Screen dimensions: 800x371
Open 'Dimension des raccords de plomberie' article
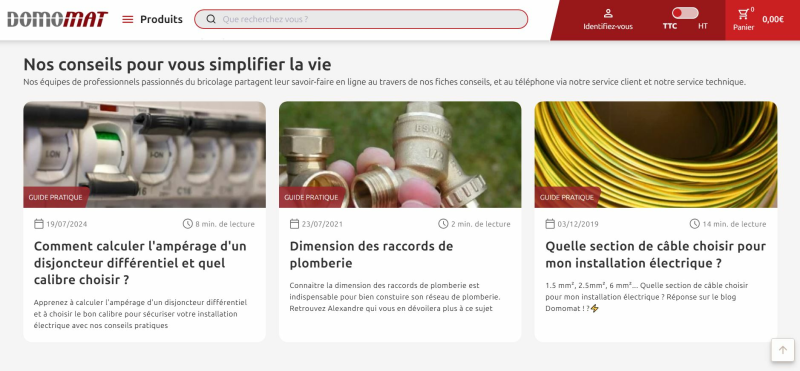tap(371, 255)
